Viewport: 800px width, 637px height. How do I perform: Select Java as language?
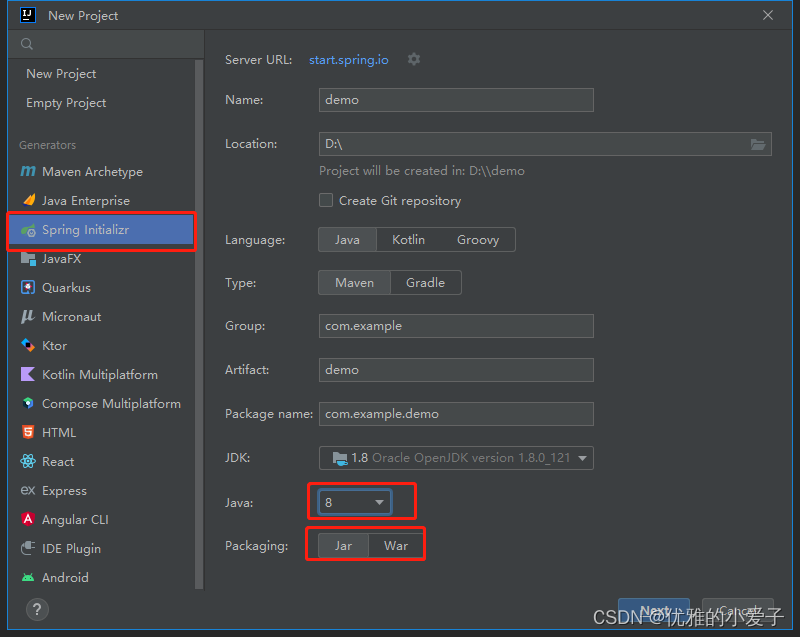pyautogui.click(x=347, y=240)
